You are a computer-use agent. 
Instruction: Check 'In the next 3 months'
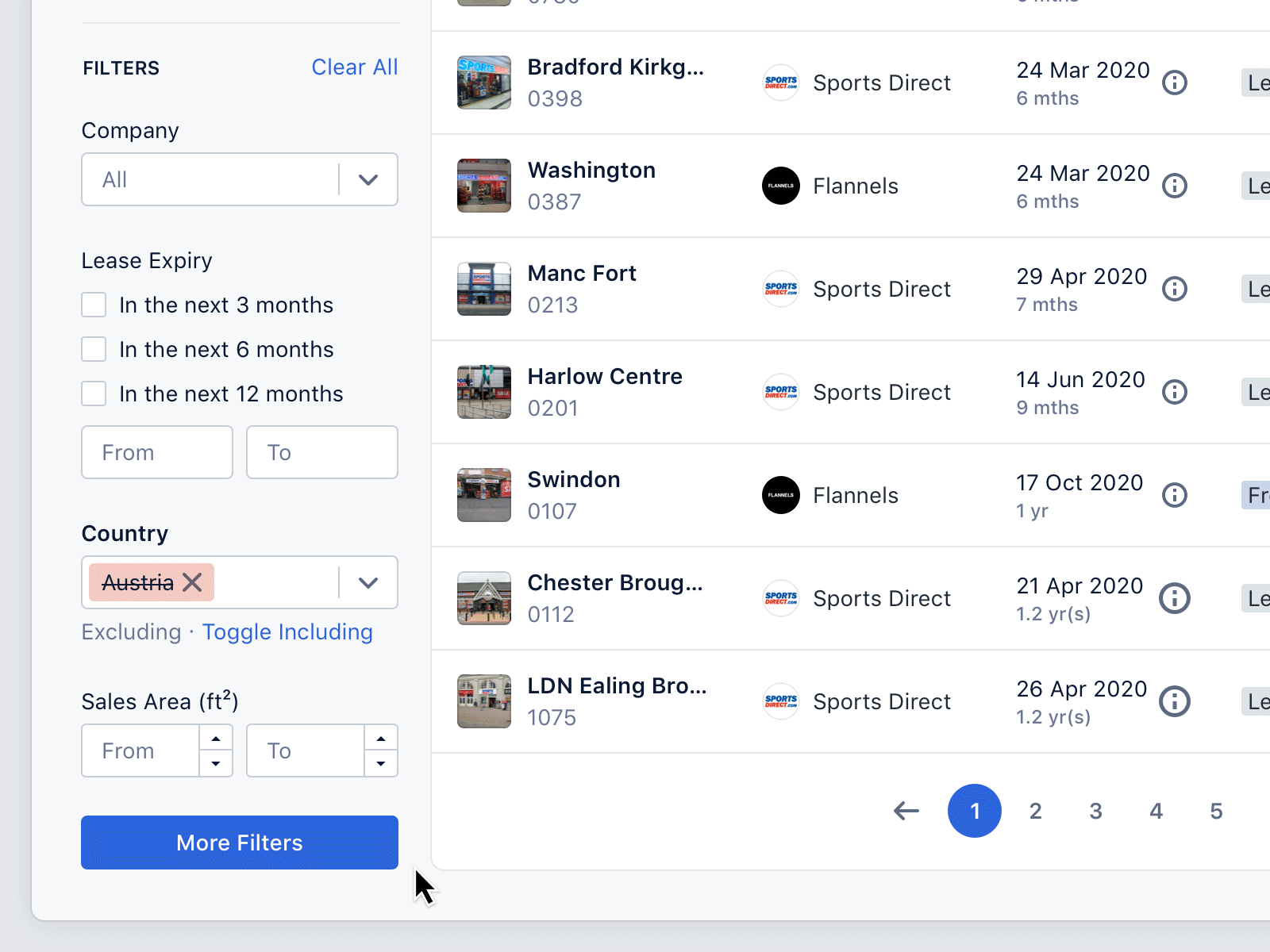[94, 305]
